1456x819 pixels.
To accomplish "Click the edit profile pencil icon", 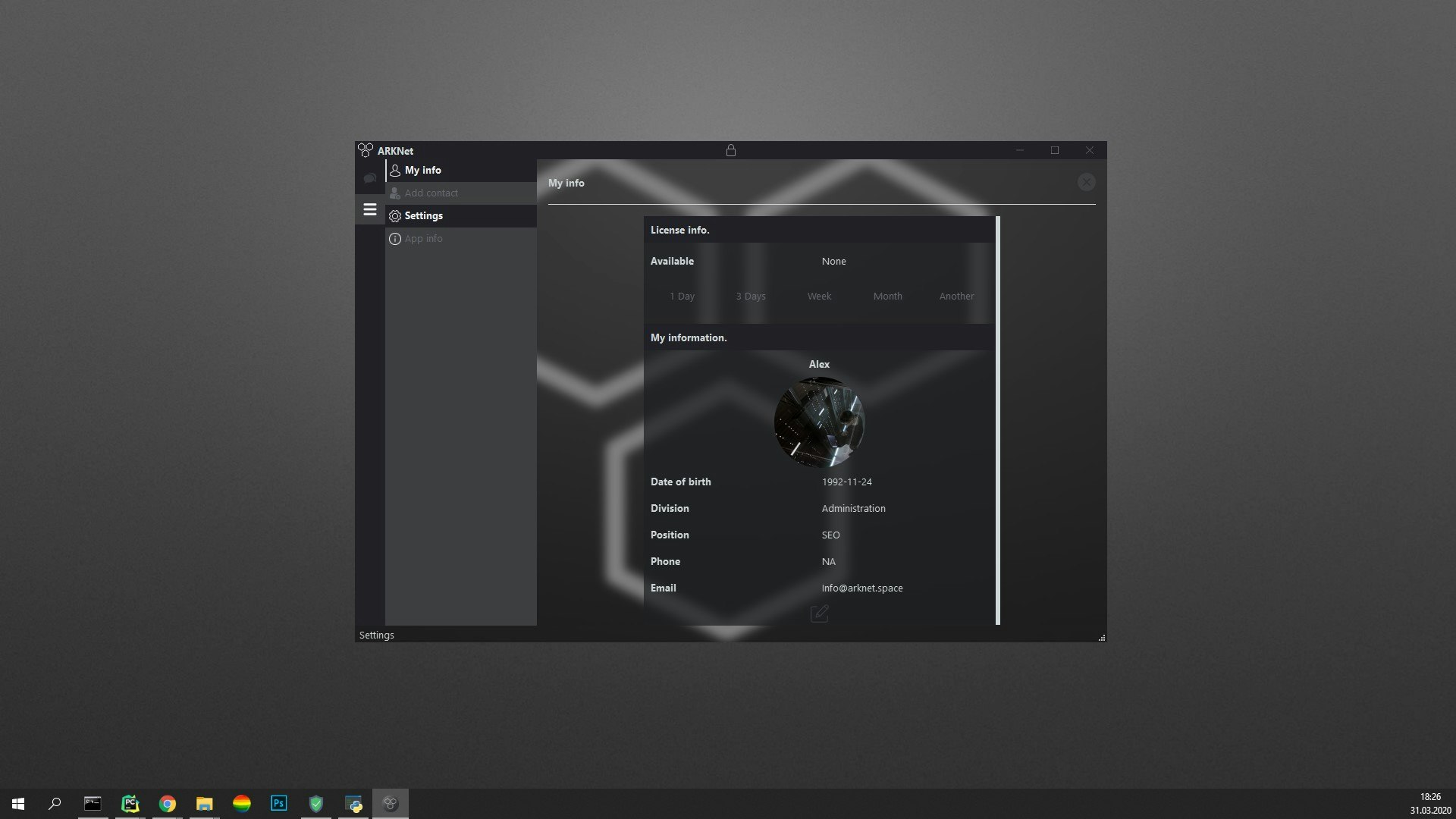I will (819, 613).
